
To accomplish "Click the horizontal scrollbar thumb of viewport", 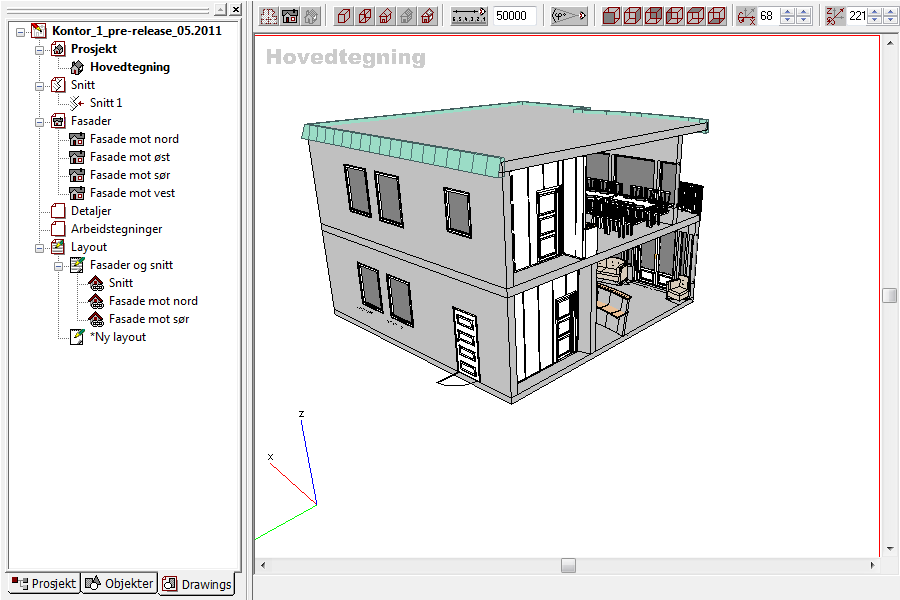I will [x=568, y=566].
